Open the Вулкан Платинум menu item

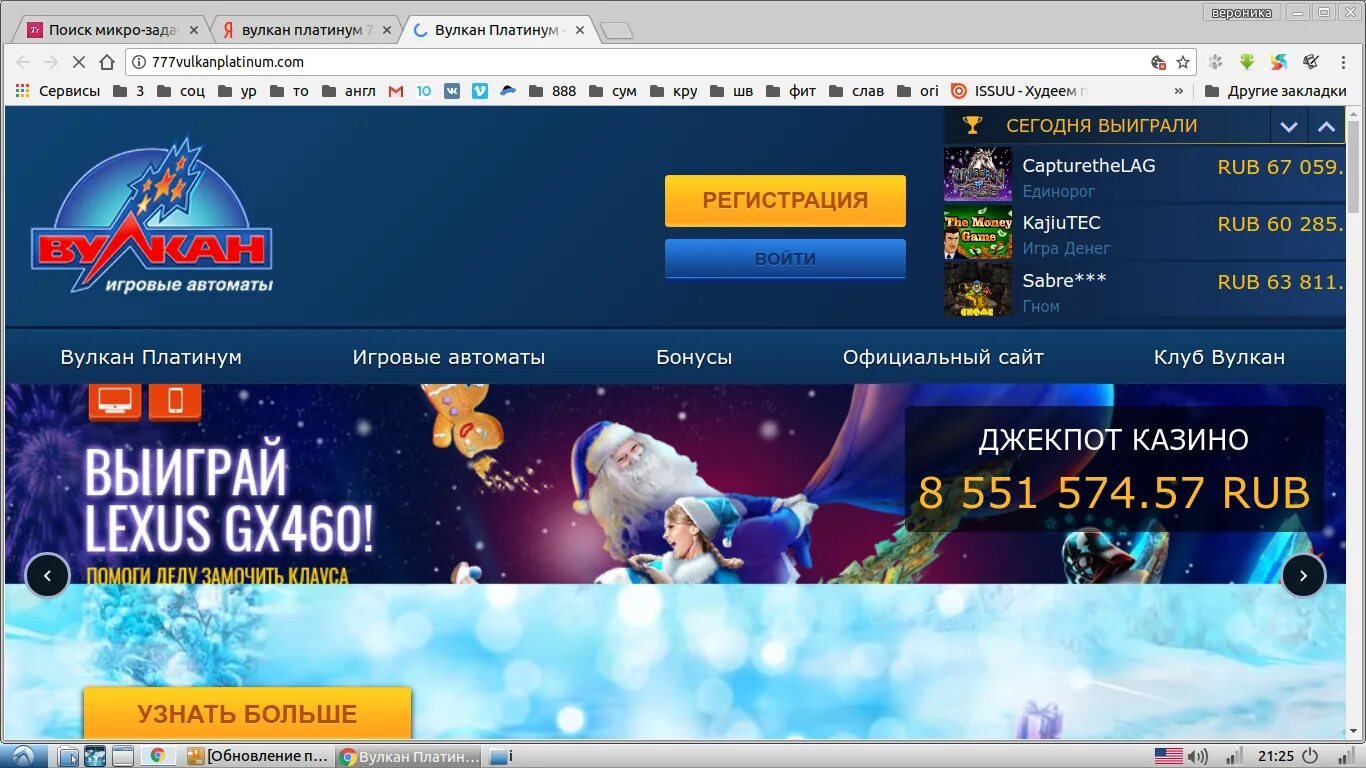(151, 357)
